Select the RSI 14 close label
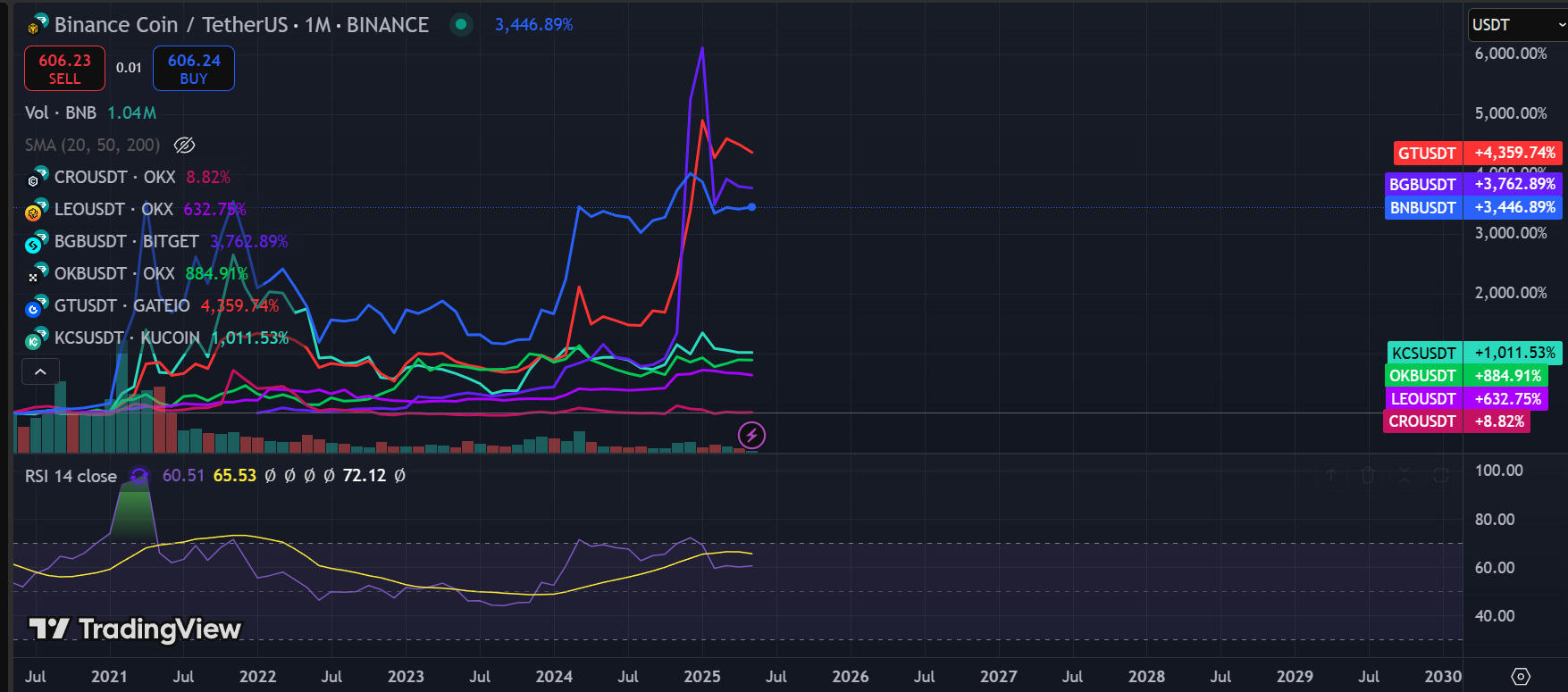Screen dimensions: 1568x692 point(71,476)
